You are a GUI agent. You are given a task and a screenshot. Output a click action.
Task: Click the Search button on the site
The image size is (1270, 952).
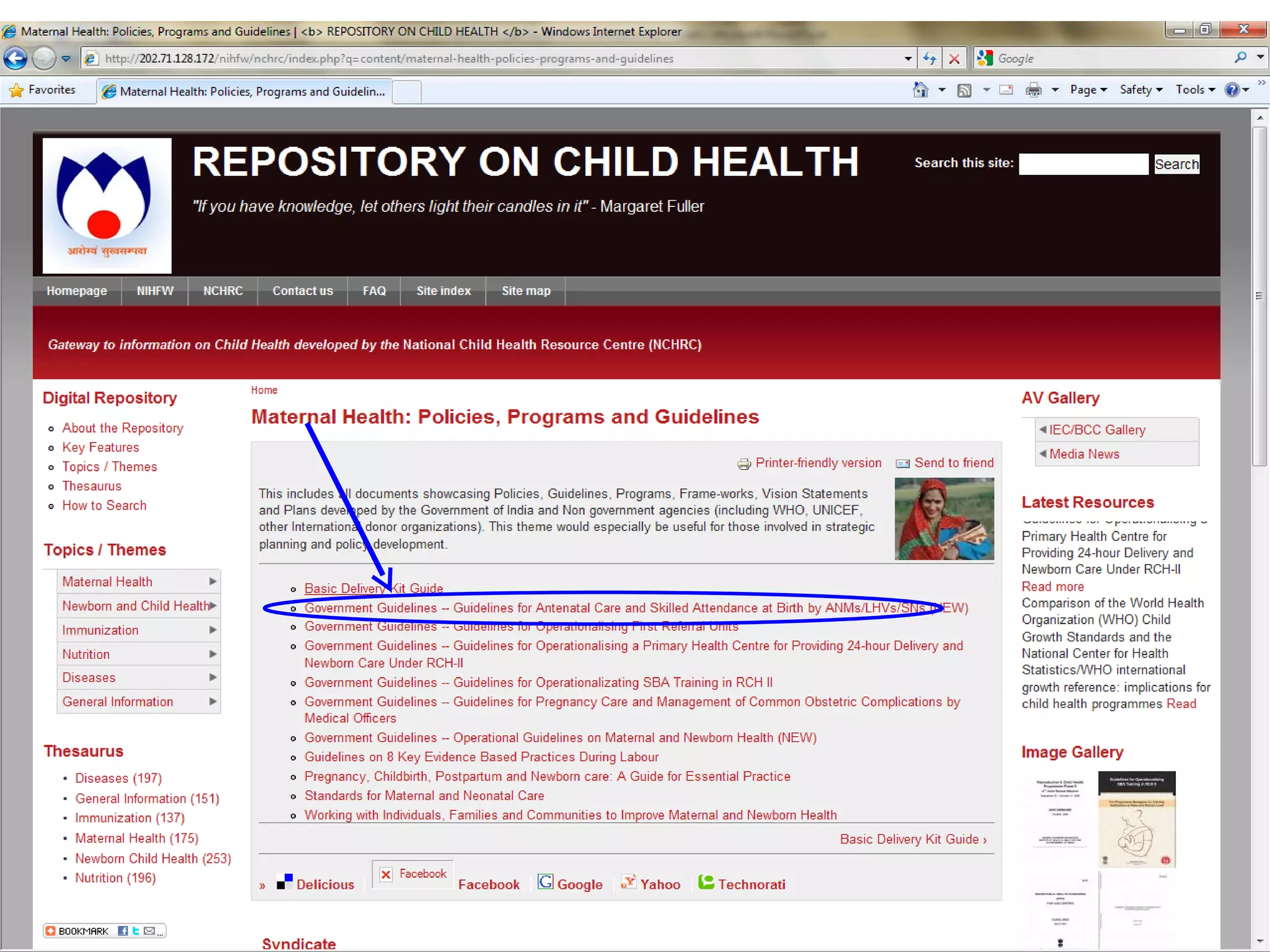click(x=1176, y=164)
